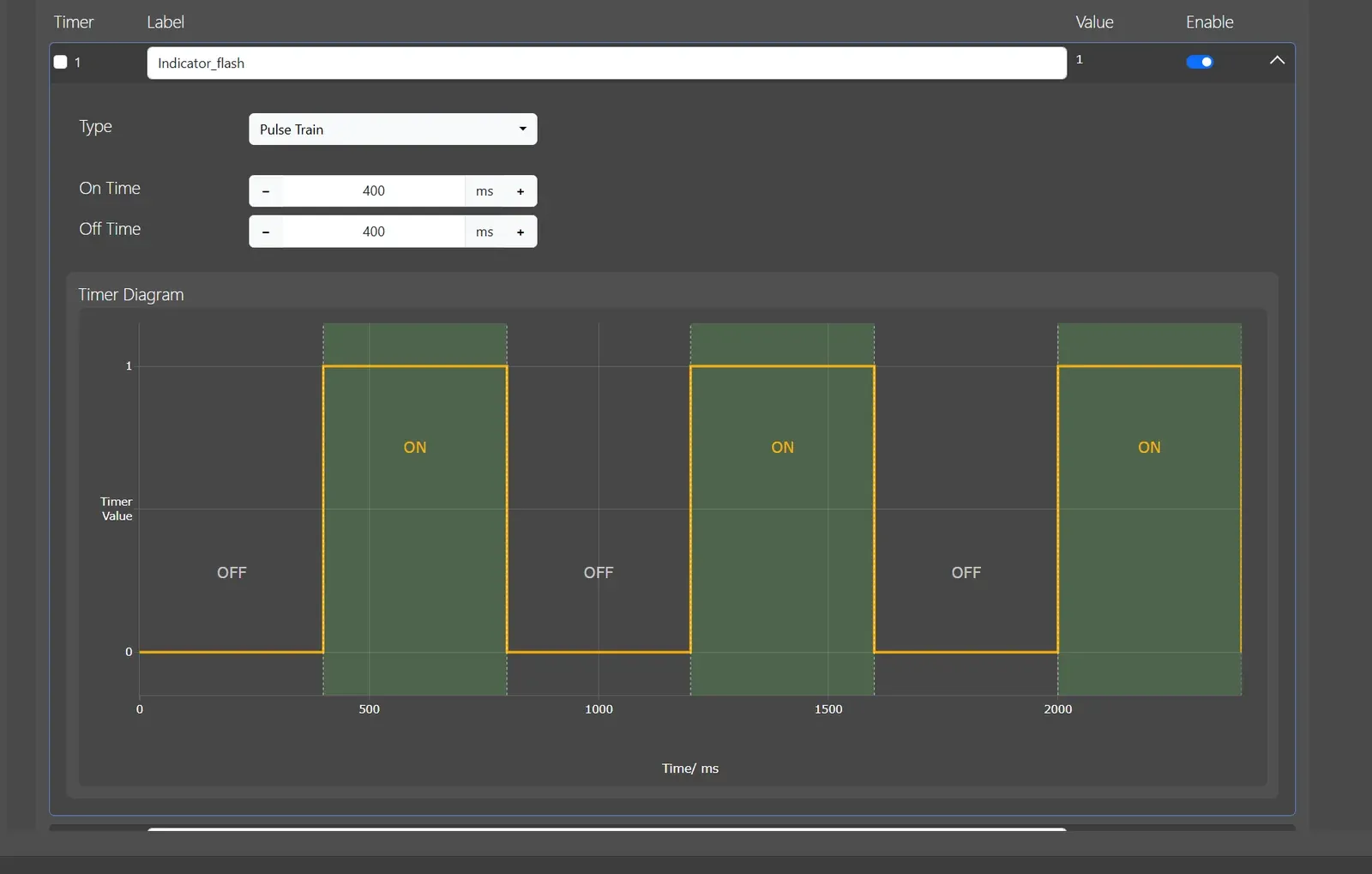This screenshot has height=874, width=1372.
Task: Click the Enable column header
Action: [x=1209, y=22]
